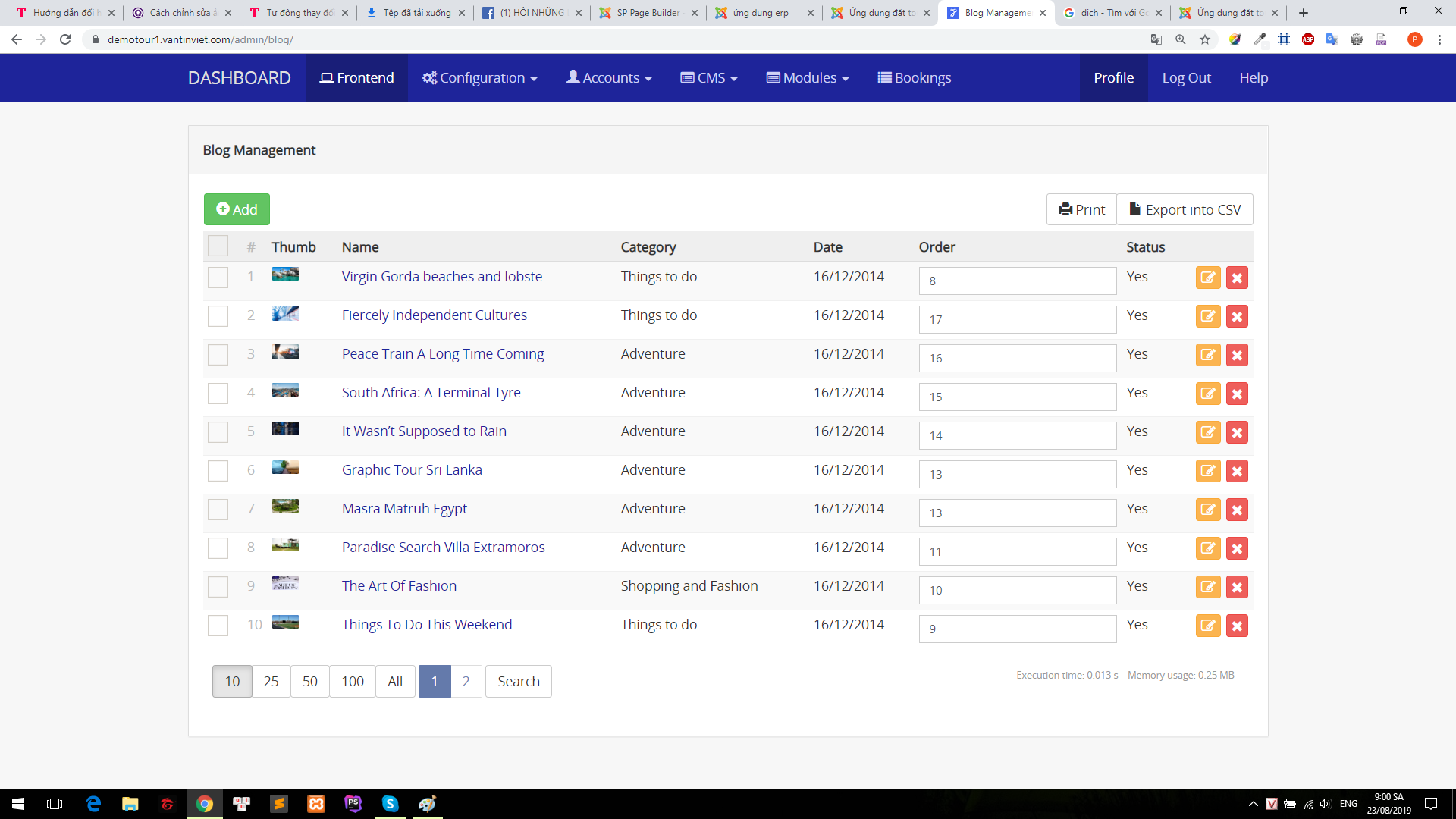Open the browser zoom magnifier icon
Screen dimensions: 1456x819
(1181, 39)
